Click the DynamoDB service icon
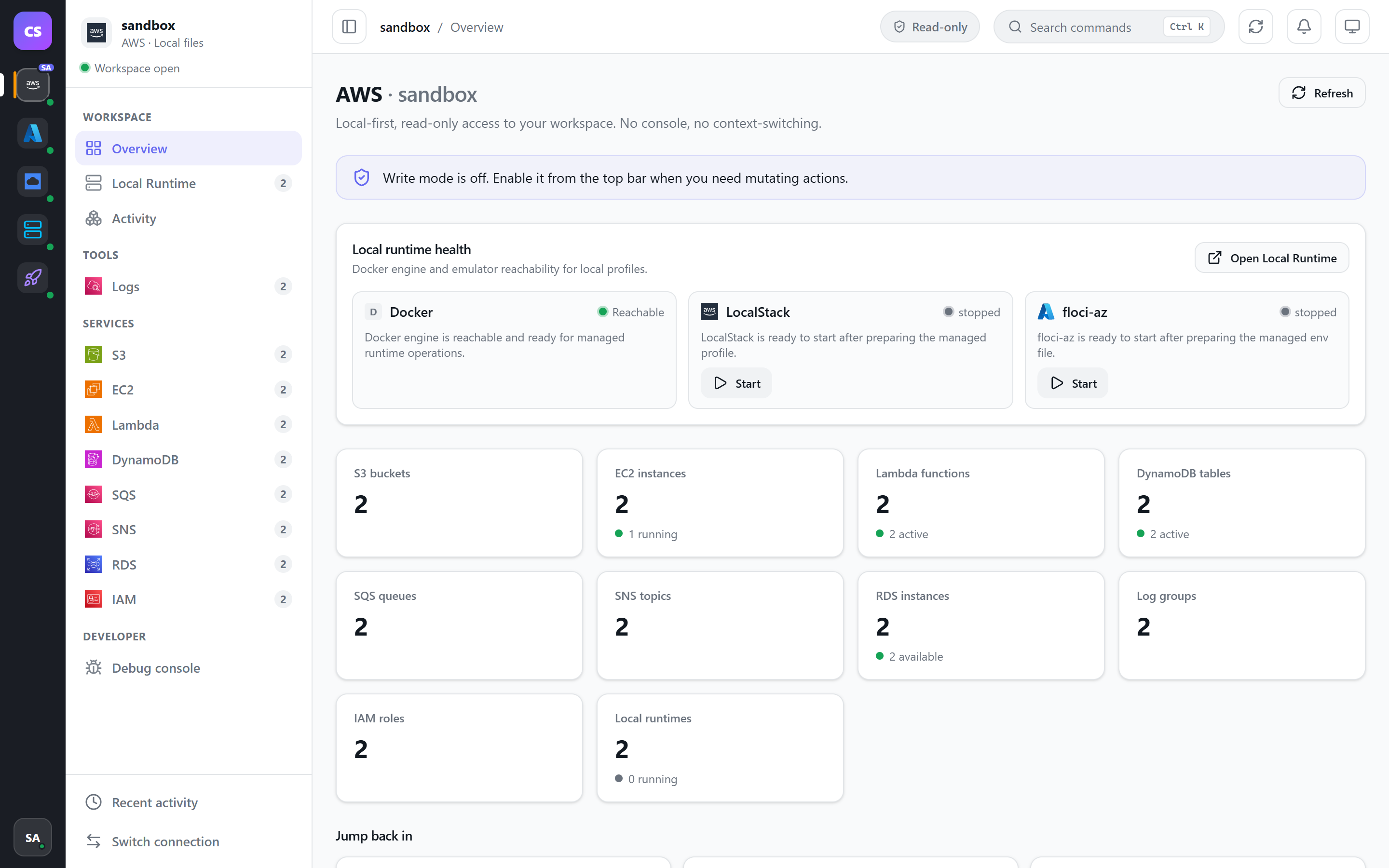1389x868 pixels. point(94,459)
